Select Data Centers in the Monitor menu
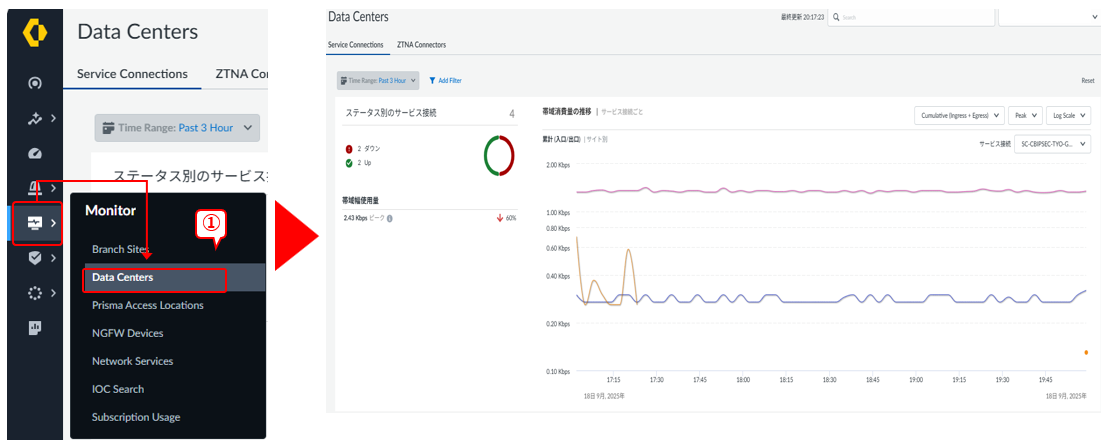 pyautogui.click(x=123, y=277)
